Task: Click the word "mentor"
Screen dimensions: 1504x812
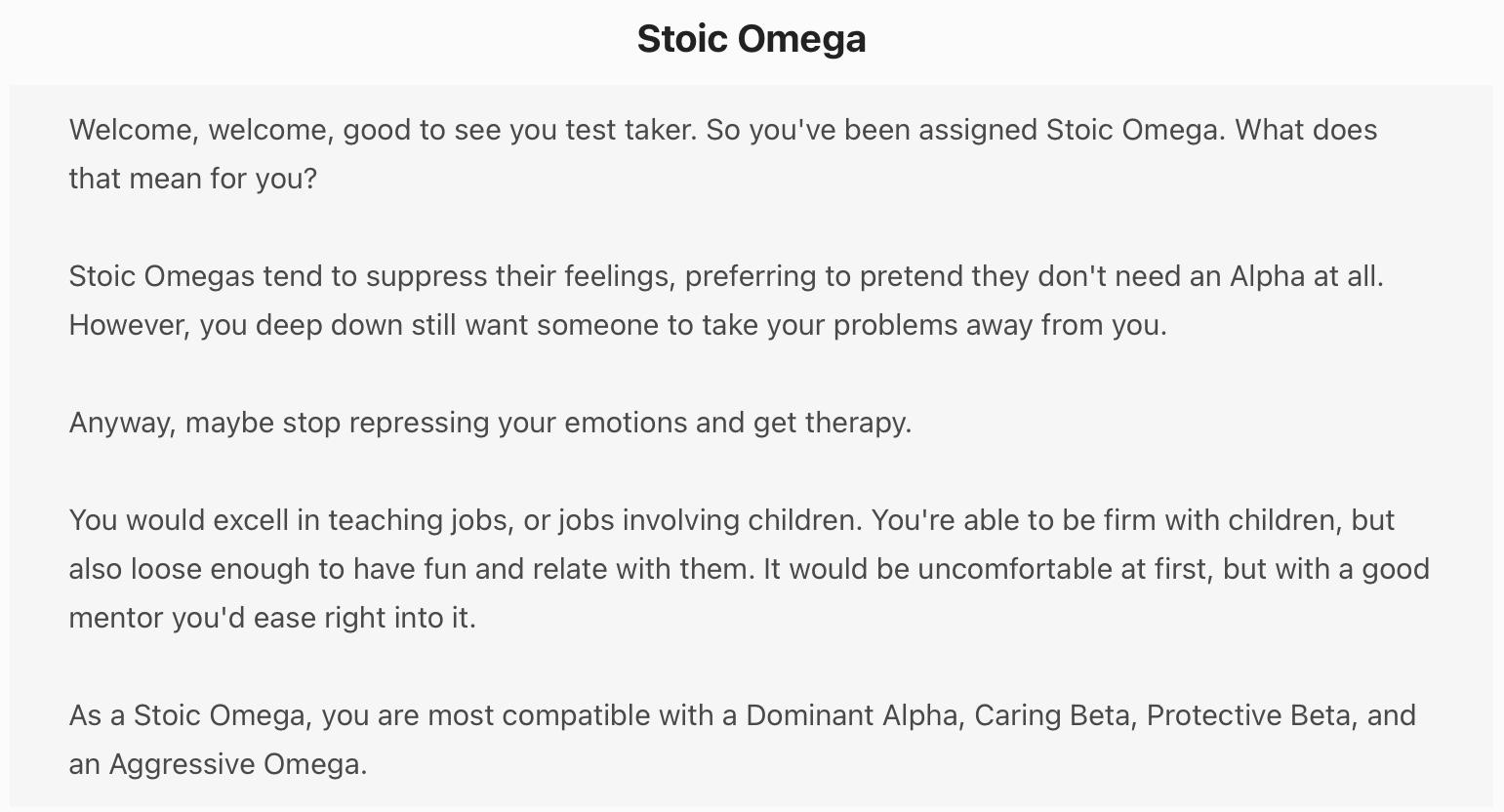Action: click(x=116, y=618)
